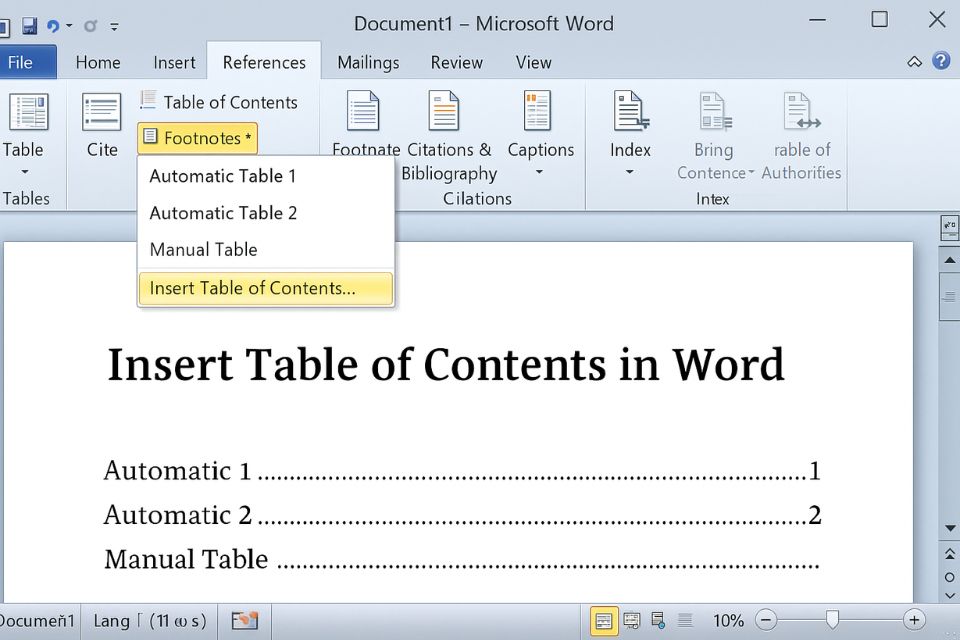Select the Cite tool
The width and height of the screenshot is (960, 640).
[x=101, y=120]
